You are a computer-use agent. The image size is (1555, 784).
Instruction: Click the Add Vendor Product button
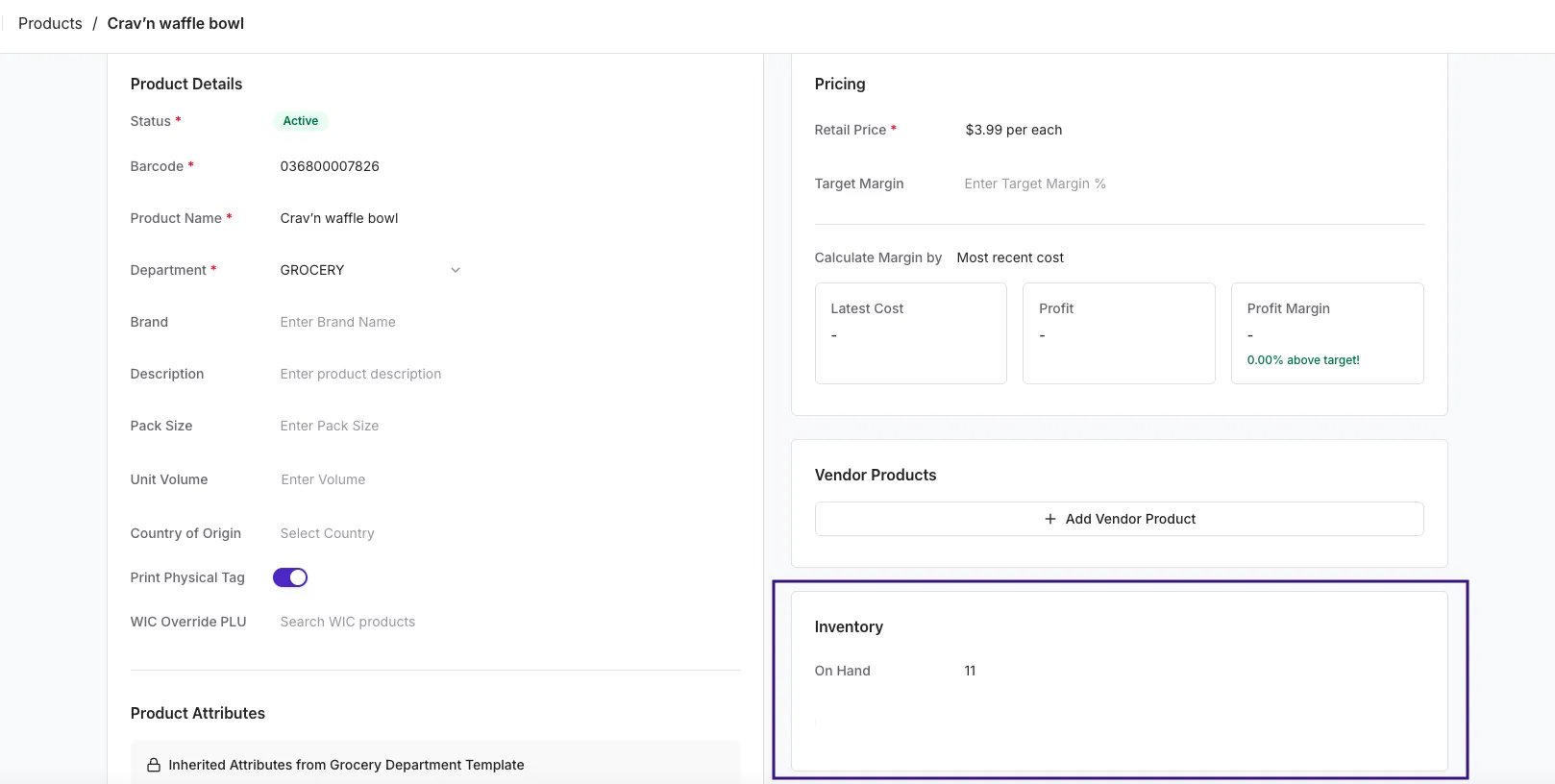(x=1119, y=519)
